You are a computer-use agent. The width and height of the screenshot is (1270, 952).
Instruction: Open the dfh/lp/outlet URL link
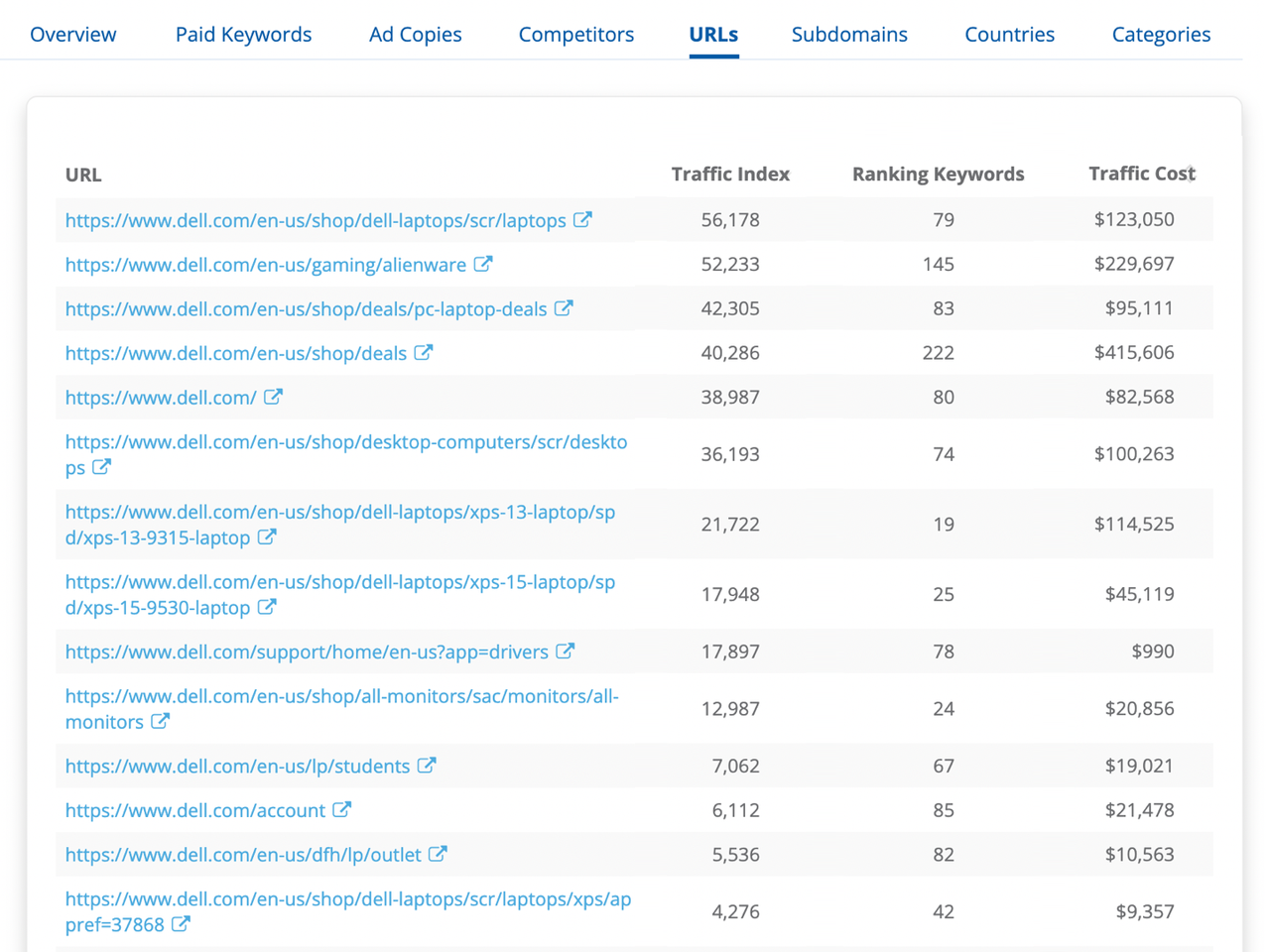(243, 855)
